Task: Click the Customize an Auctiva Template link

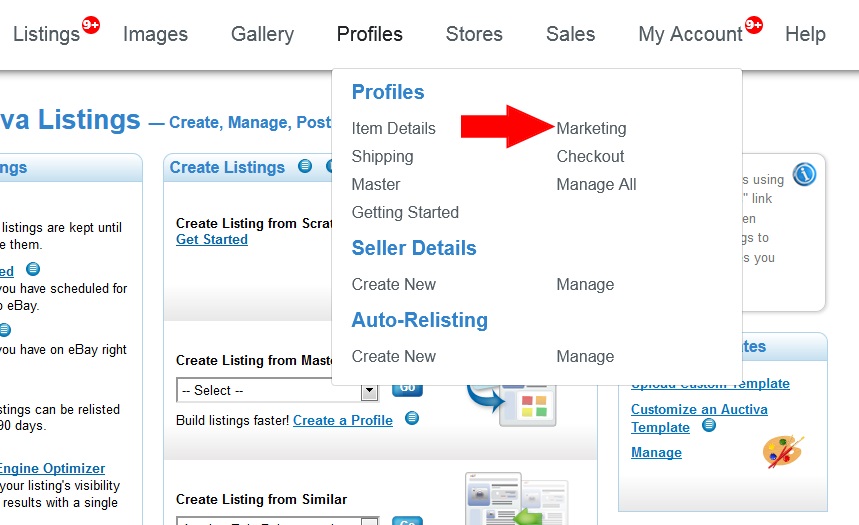Action: tap(699, 418)
